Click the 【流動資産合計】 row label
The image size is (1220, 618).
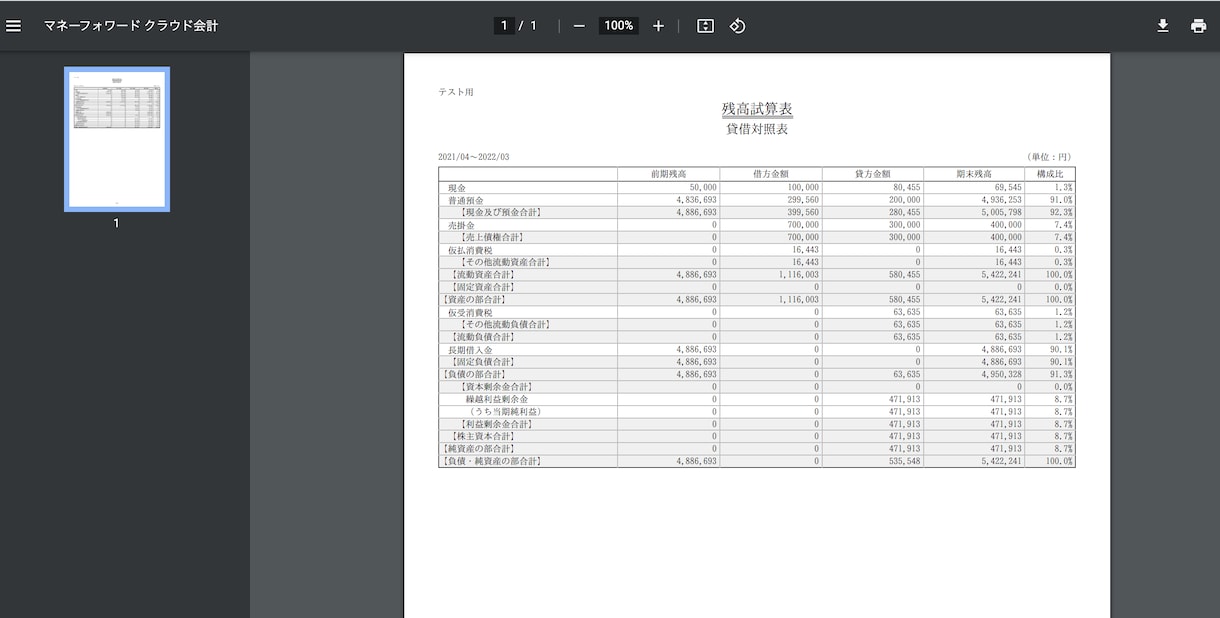pos(481,274)
